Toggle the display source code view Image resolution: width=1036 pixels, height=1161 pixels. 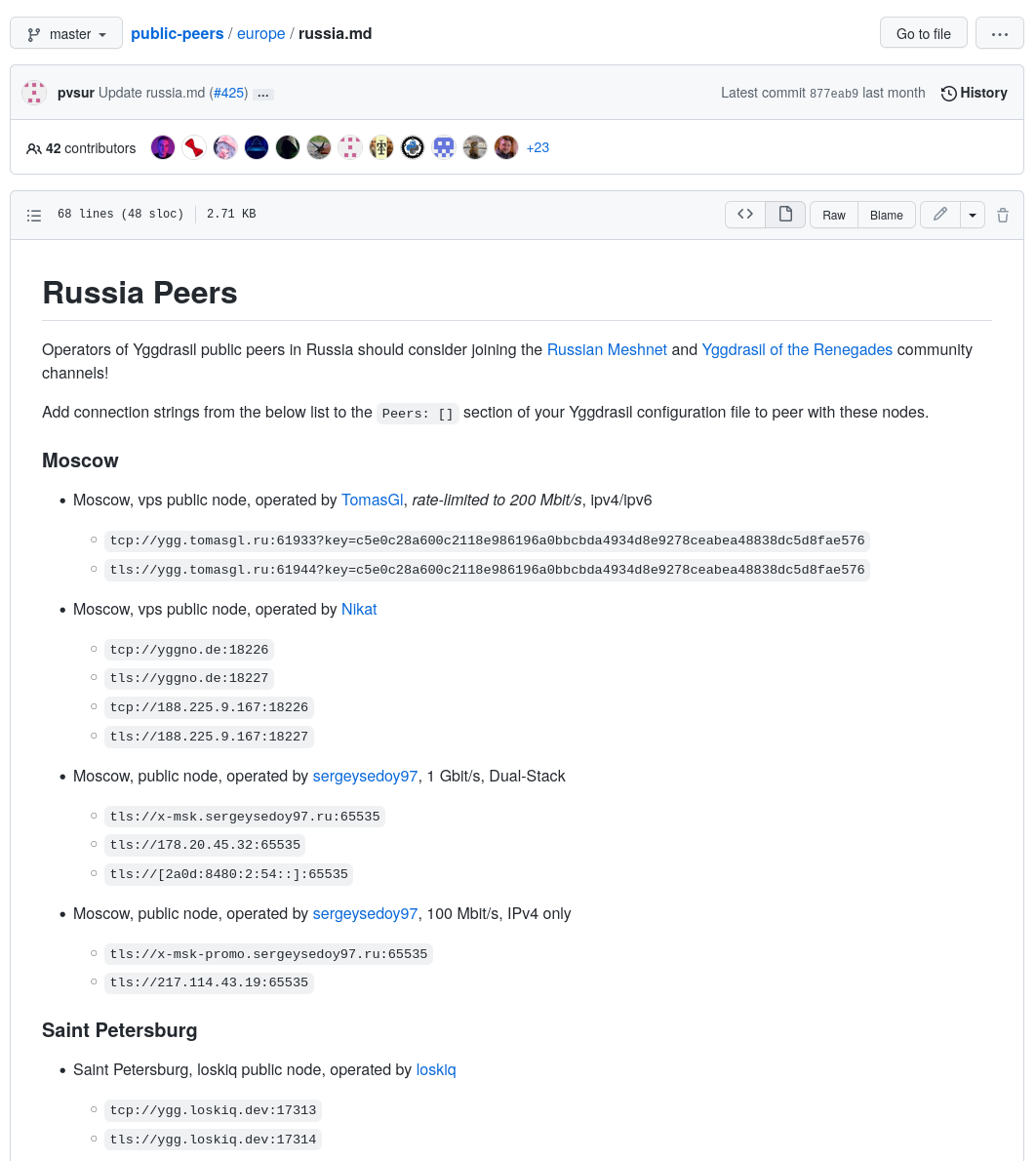click(745, 214)
